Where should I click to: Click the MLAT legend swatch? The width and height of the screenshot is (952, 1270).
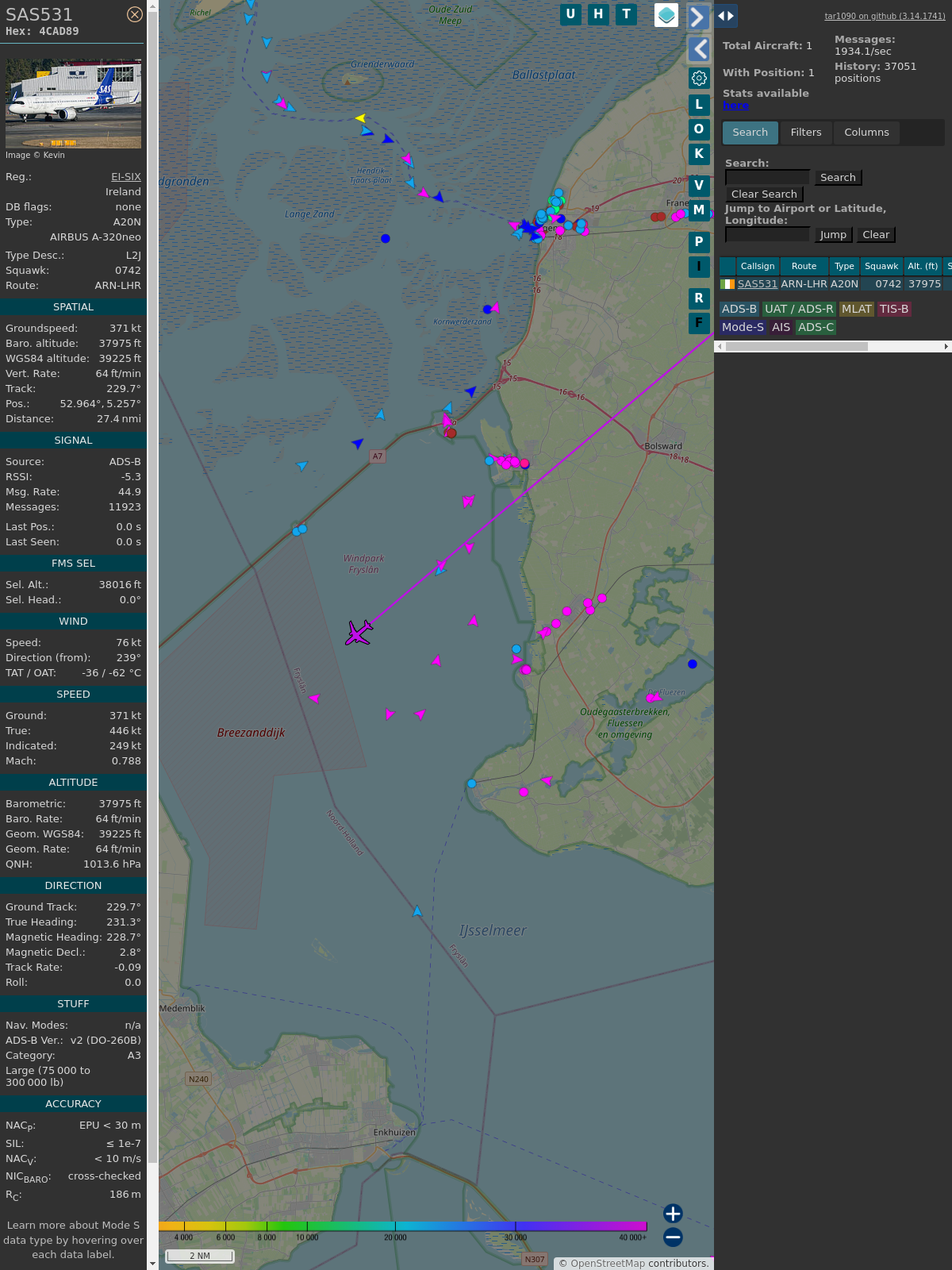click(x=857, y=310)
